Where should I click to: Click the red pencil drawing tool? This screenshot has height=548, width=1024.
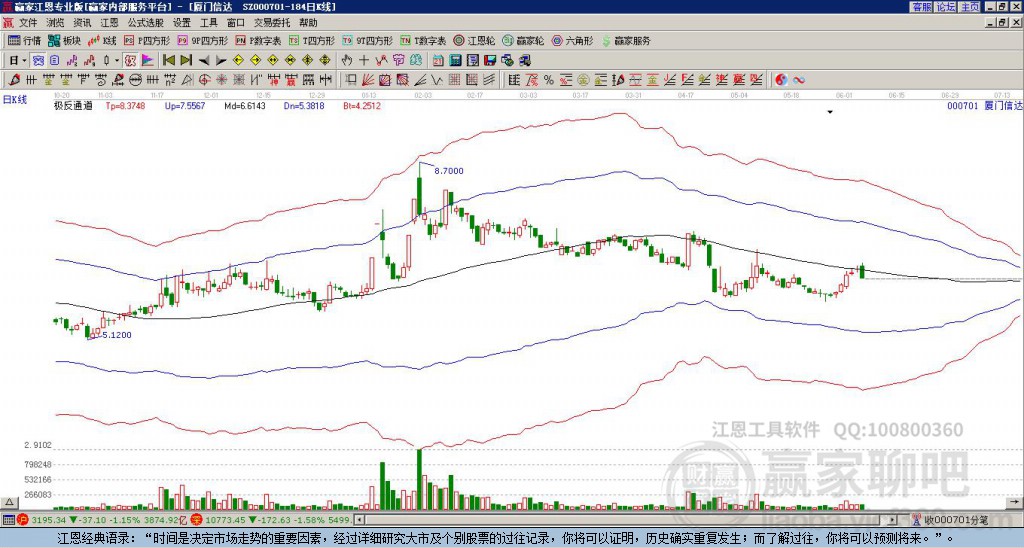pos(12,80)
